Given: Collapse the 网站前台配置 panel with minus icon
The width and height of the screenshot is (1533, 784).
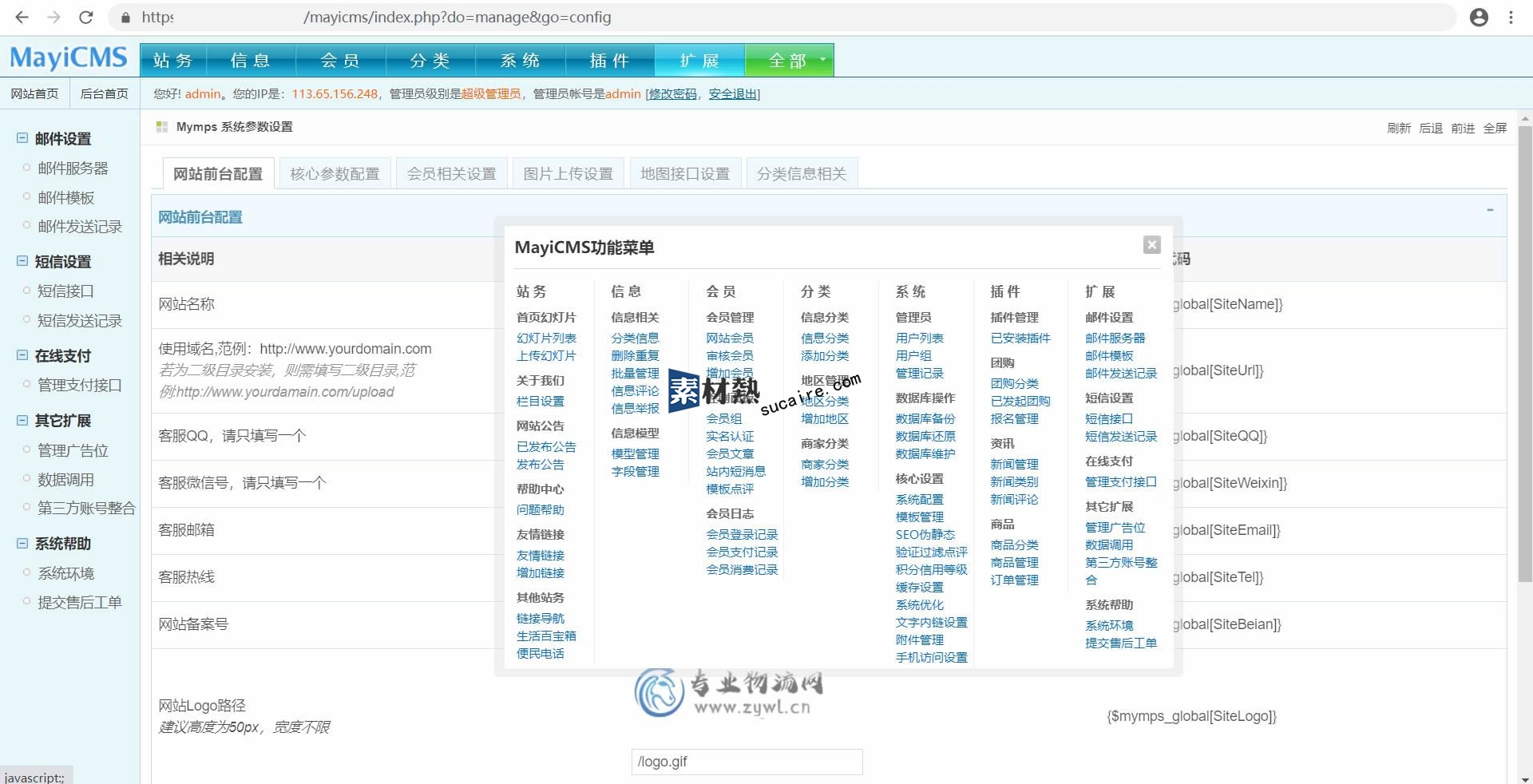Looking at the screenshot, I should point(1490,210).
